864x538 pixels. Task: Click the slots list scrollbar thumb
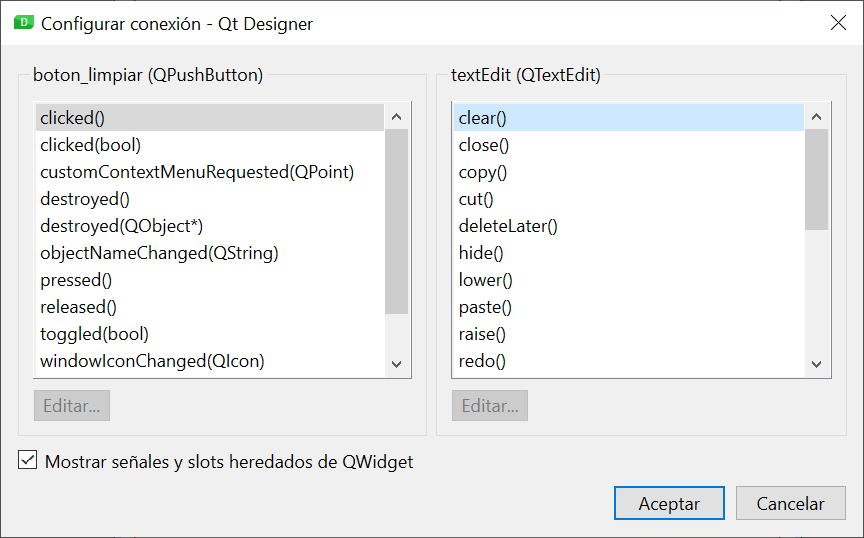pyautogui.click(x=817, y=179)
